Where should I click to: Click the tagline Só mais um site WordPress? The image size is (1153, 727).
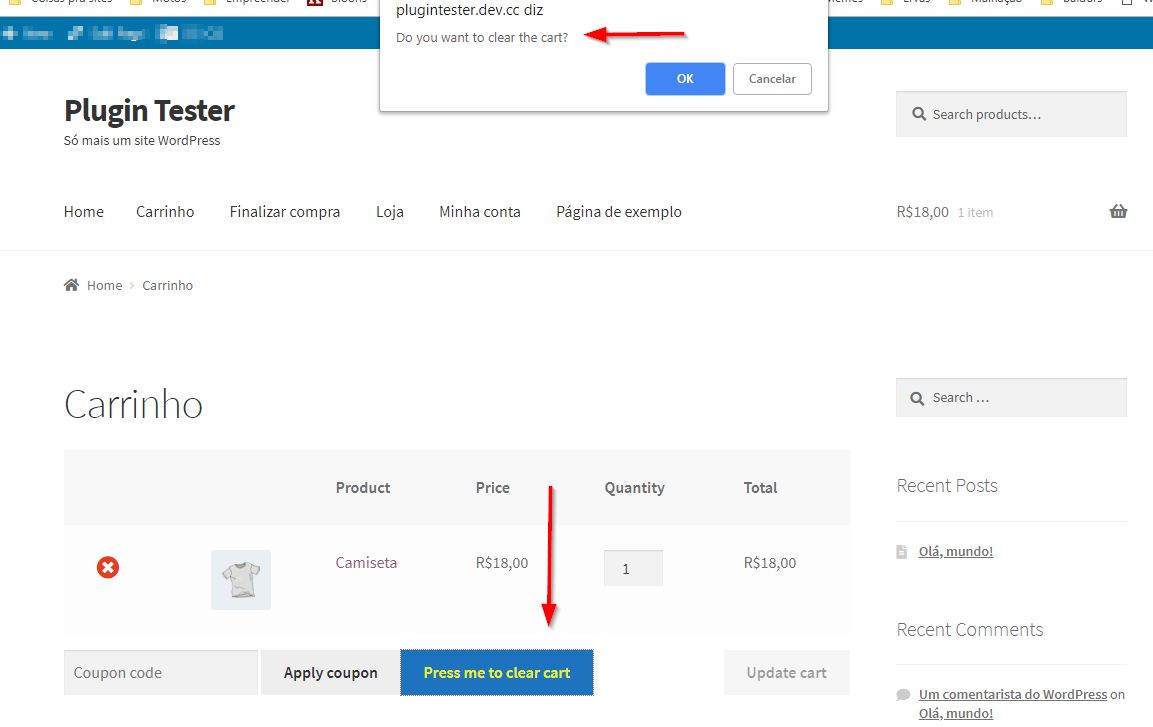point(142,140)
